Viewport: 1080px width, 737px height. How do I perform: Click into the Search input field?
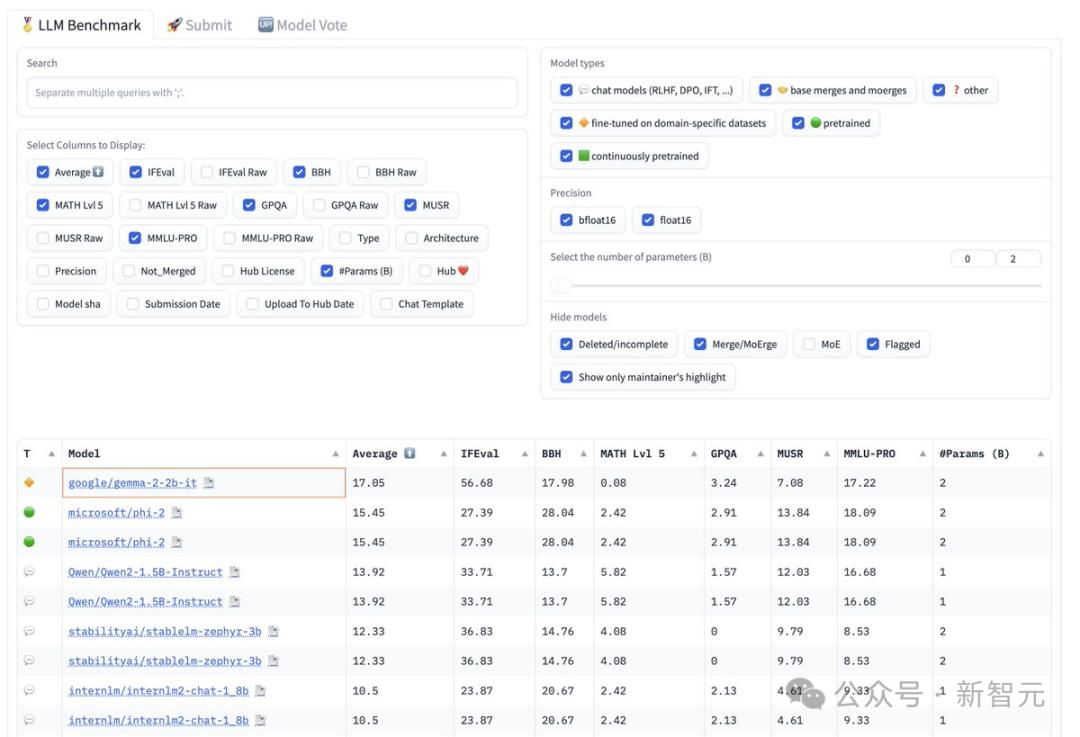tap(272, 93)
